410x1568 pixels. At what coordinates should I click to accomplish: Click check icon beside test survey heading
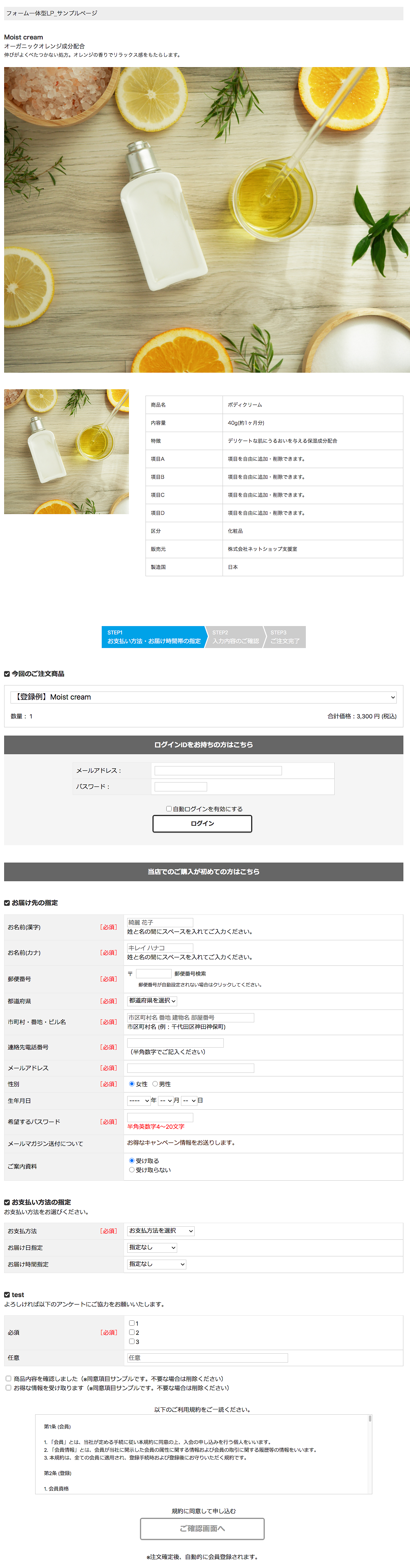tap(7, 1295)
